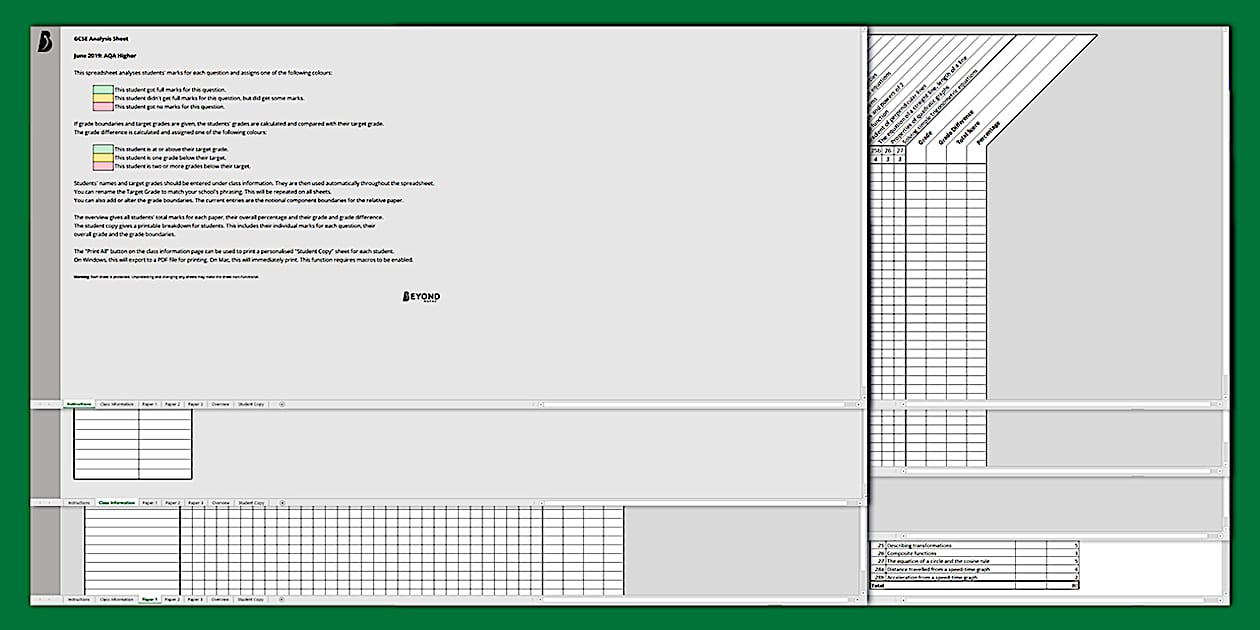1260x630 pixels.
Task: Open the Instructions tab in the bottom pane
Action: click(79, 602)
